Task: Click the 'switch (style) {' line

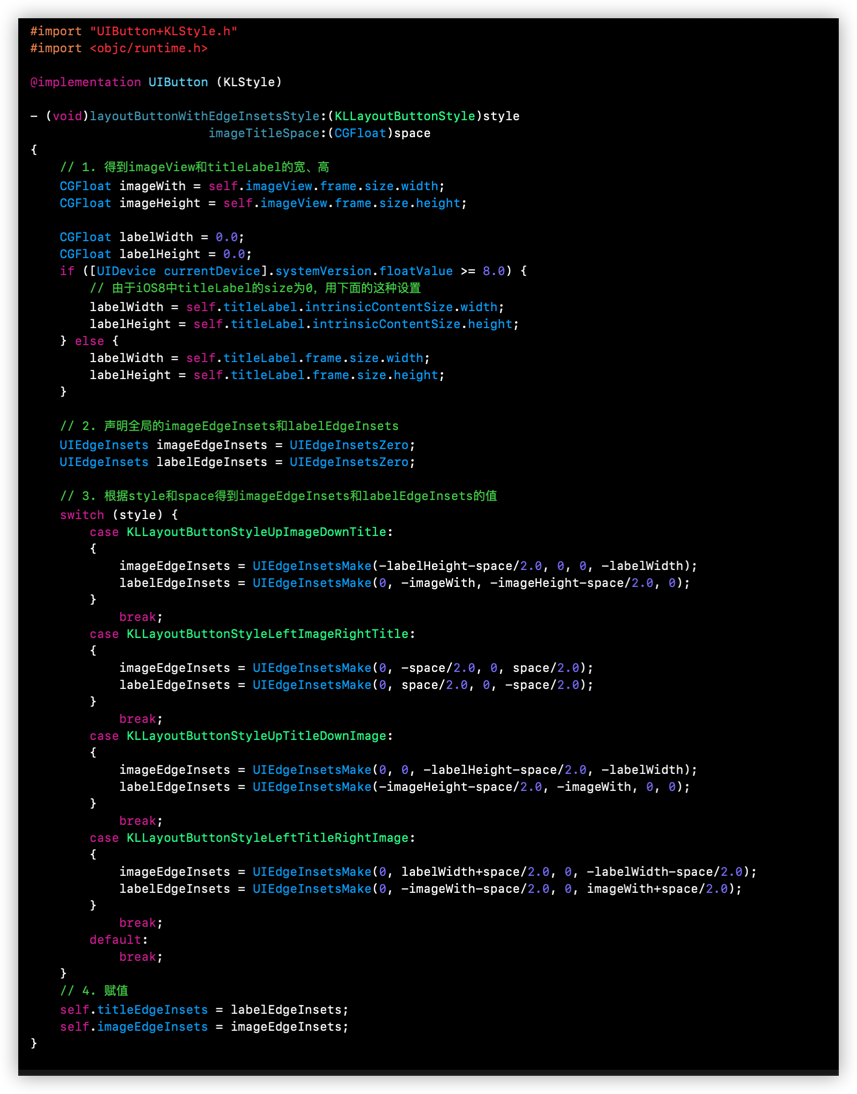Action: (119, 515)
